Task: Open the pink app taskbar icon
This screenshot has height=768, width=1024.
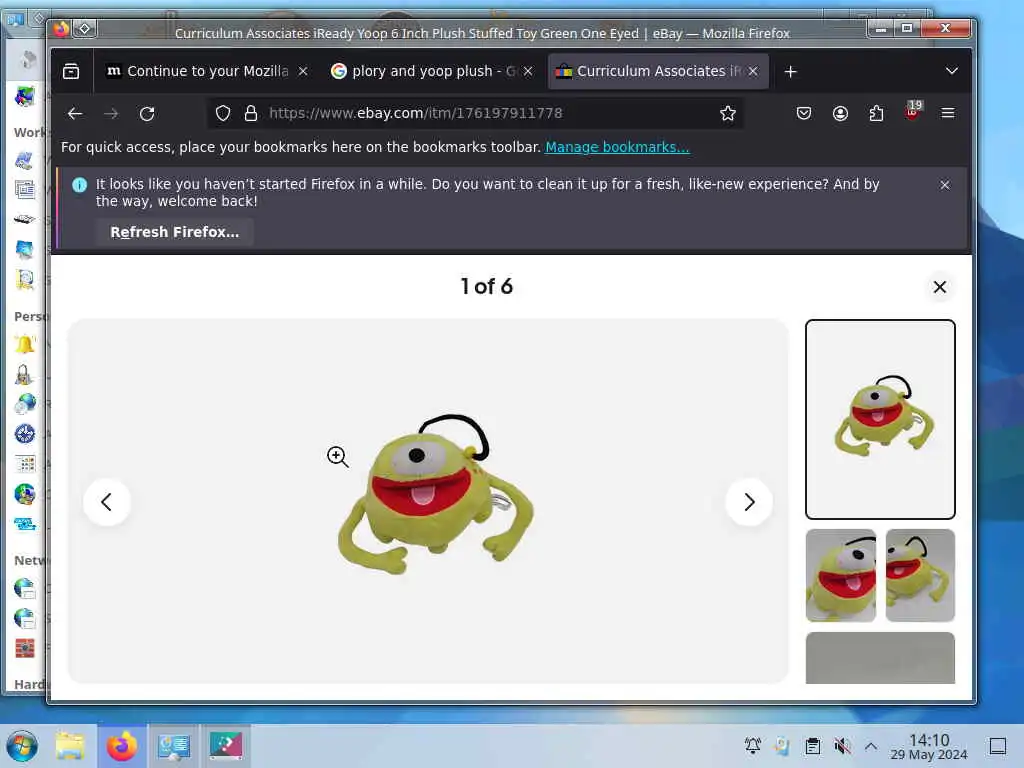Action: 226,746
